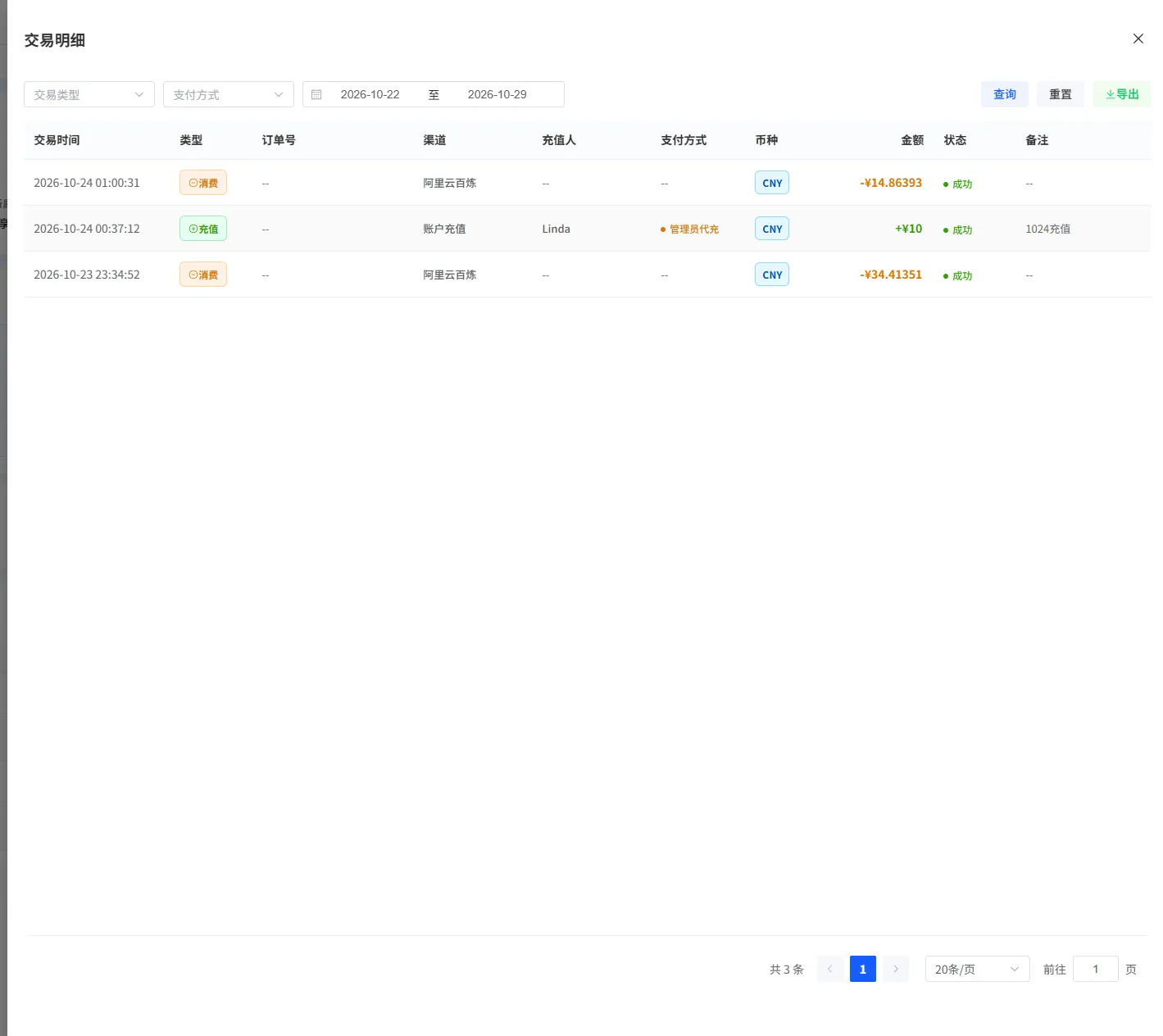Screen dimensions: 1163x1036
Task: Select the start date 2026-10-22 field
Action: [x=370, y=94]
